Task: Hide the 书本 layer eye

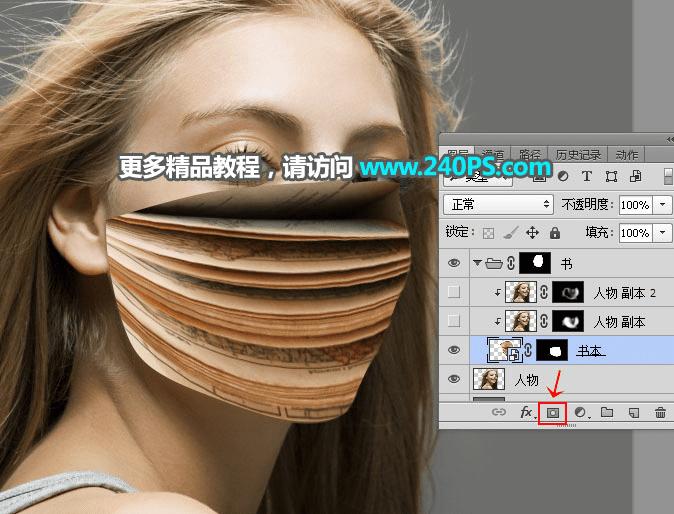Action: (x=454, y=350)
